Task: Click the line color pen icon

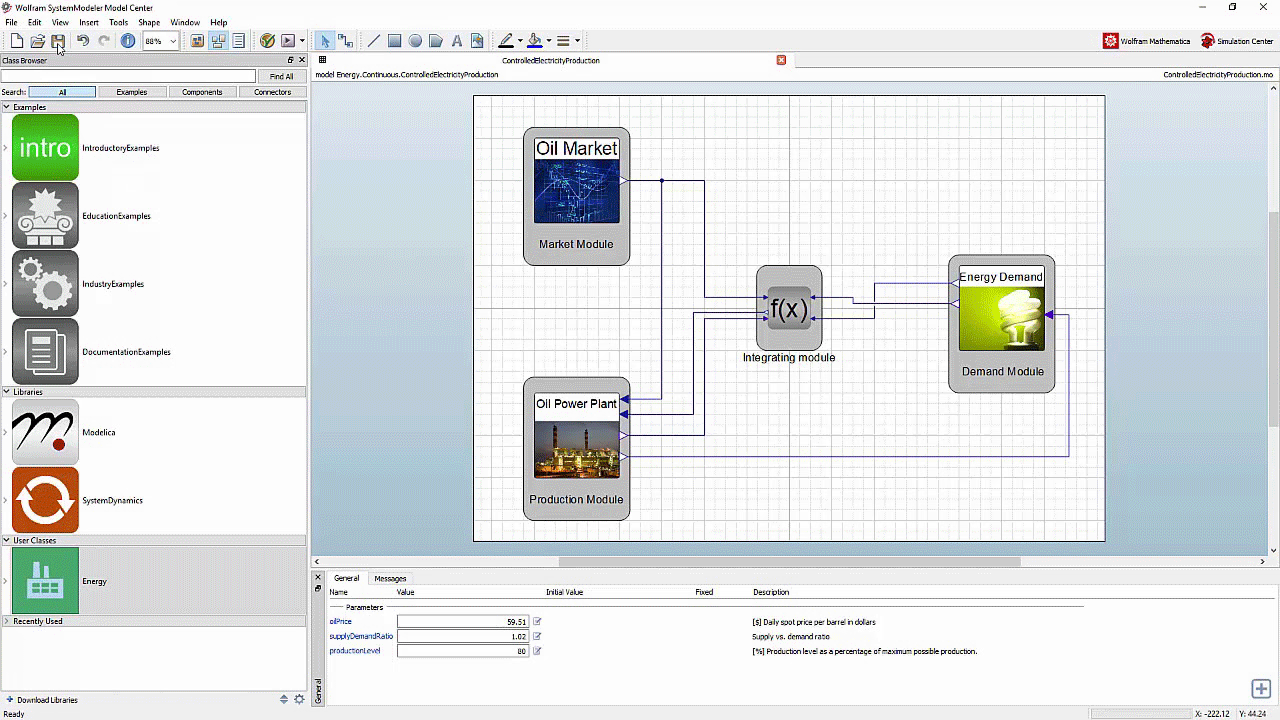Action: click(506, 41)
